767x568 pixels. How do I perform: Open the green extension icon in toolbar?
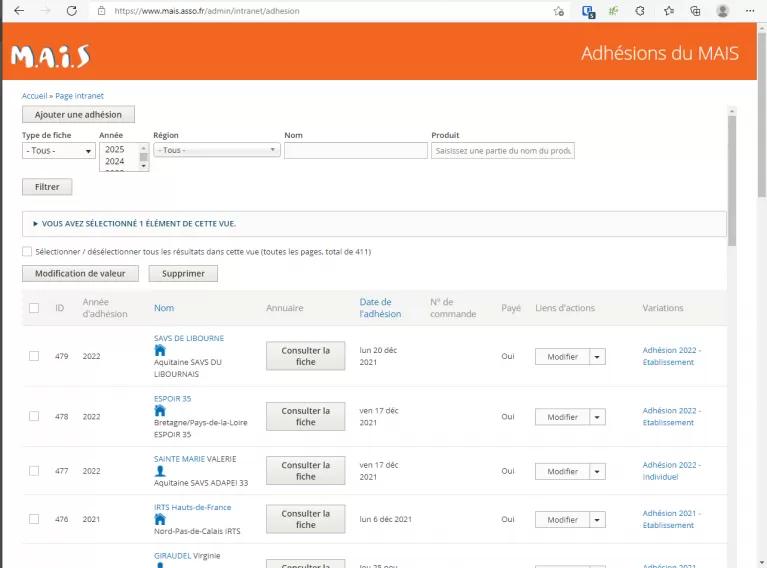[x=613, y=11]
